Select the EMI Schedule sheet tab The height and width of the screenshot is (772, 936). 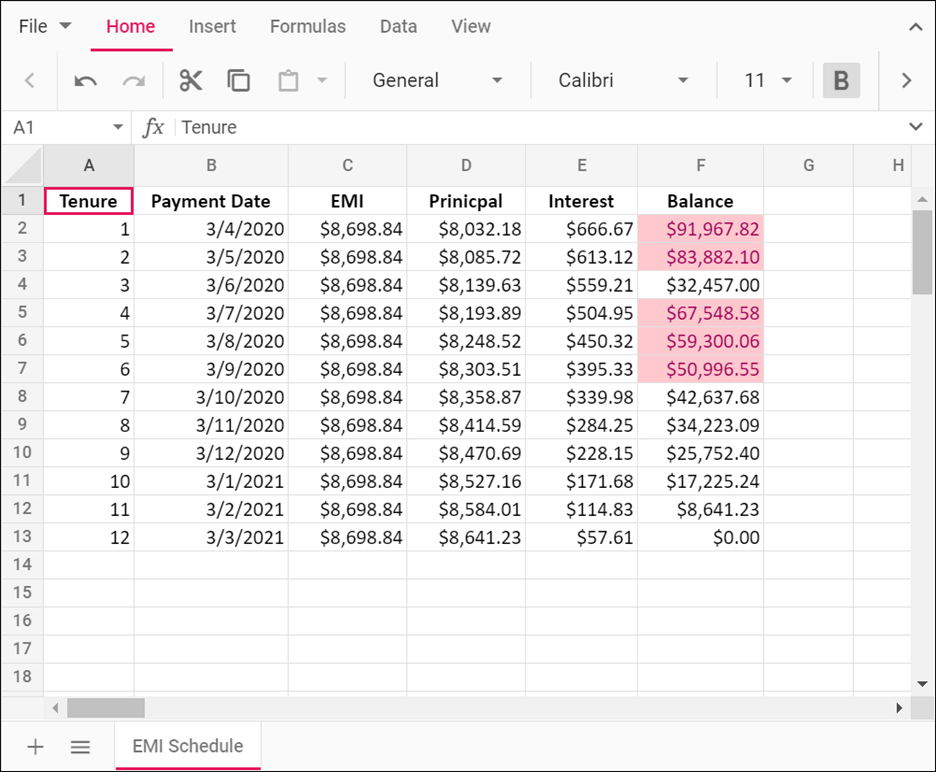point(188,746)
